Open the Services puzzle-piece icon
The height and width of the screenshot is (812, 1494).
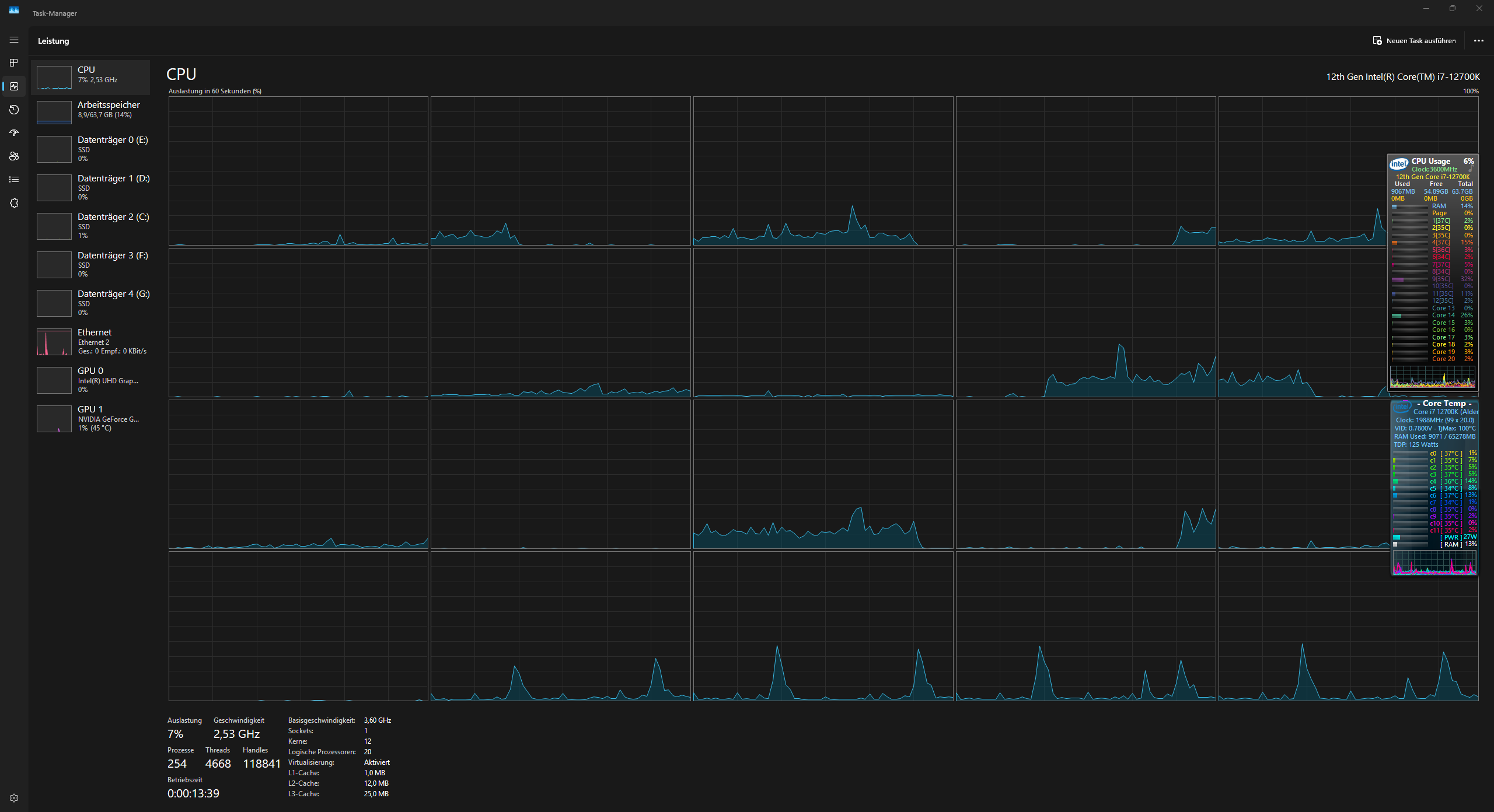(x=14, y=203)
